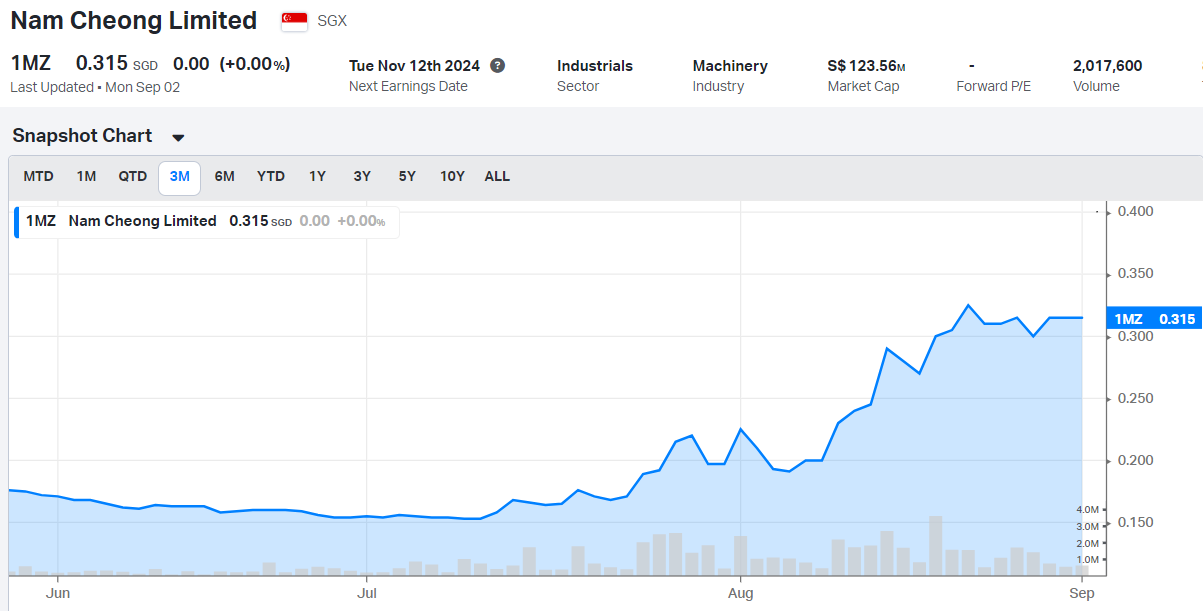This screenshot has width=1203, height=611.
Task: Click the Nam Cheong Limited title
Action: coord(134,20)
